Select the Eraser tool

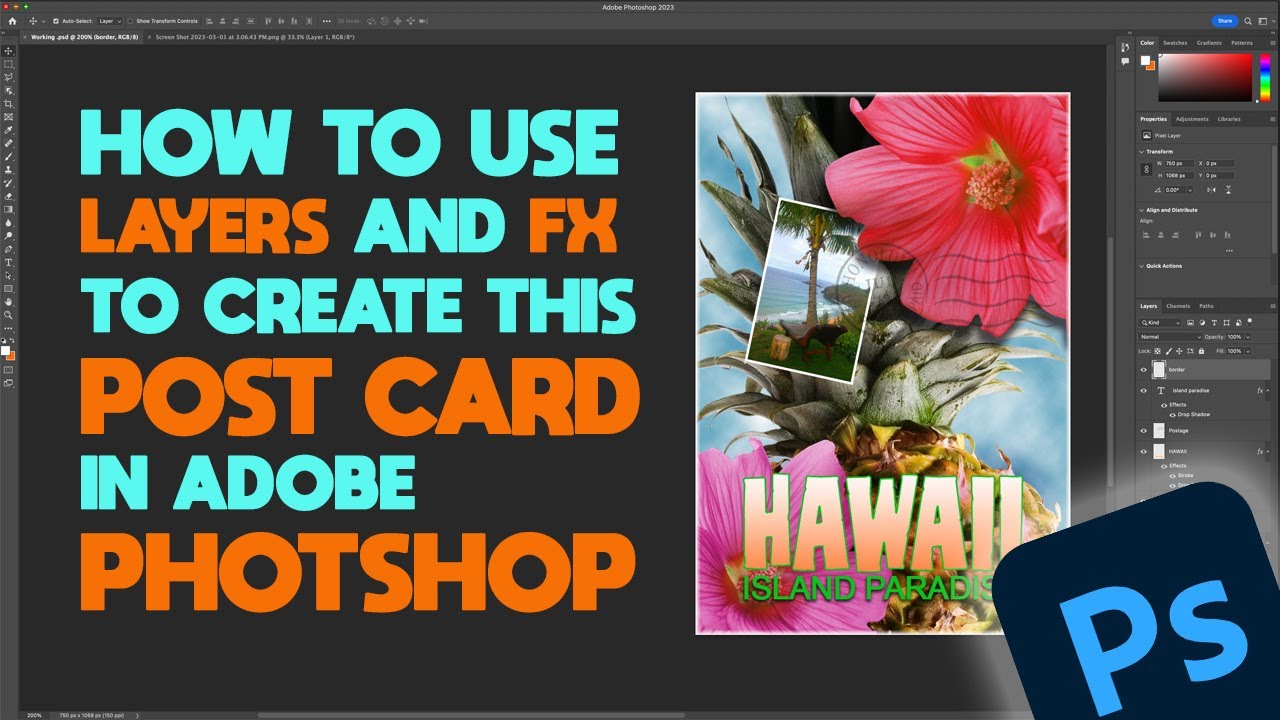pos(10,195)
